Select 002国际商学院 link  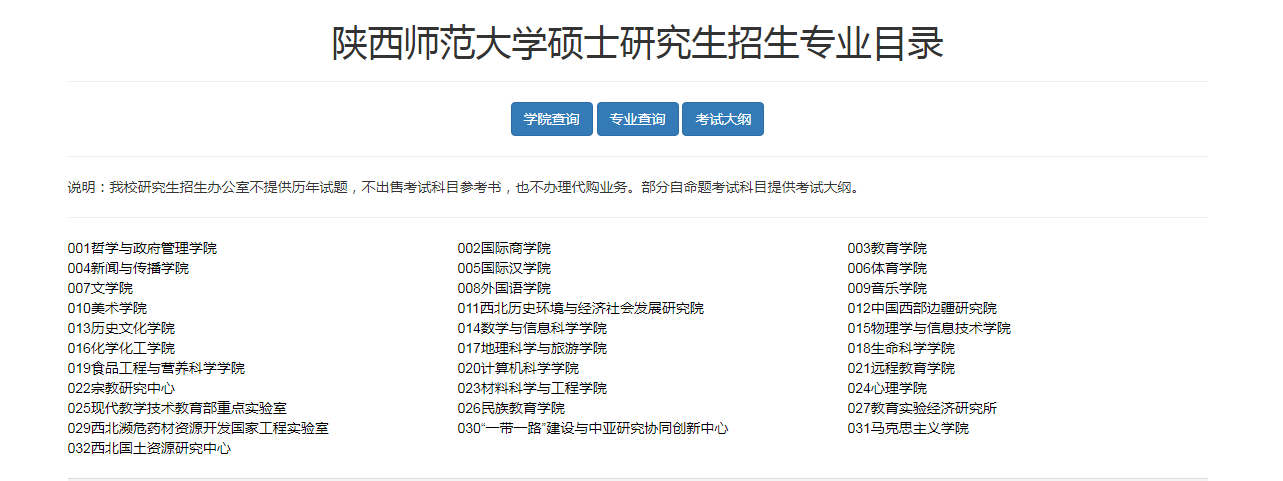(504, 248)
